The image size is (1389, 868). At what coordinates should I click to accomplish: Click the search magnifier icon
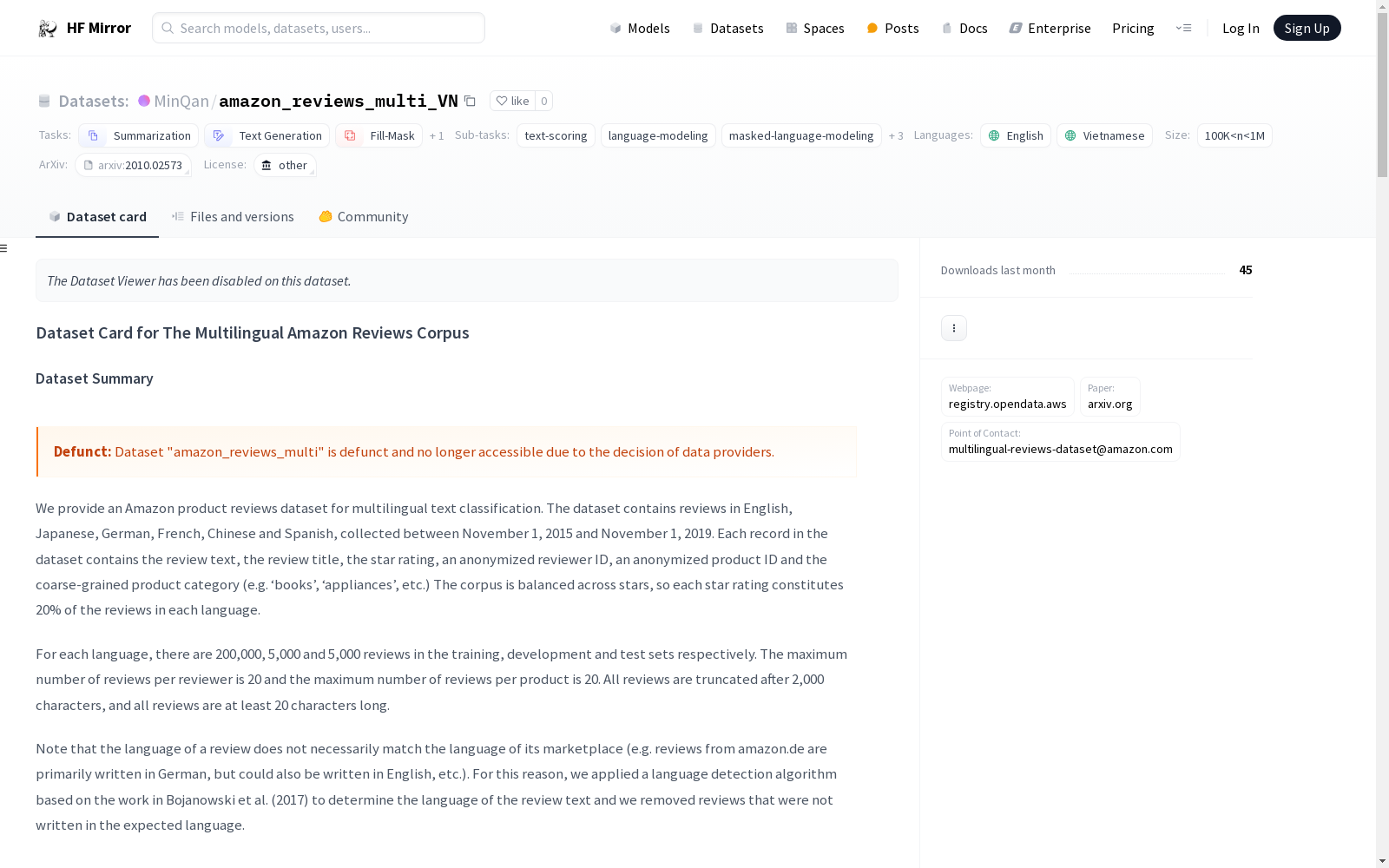pos(168,28)
